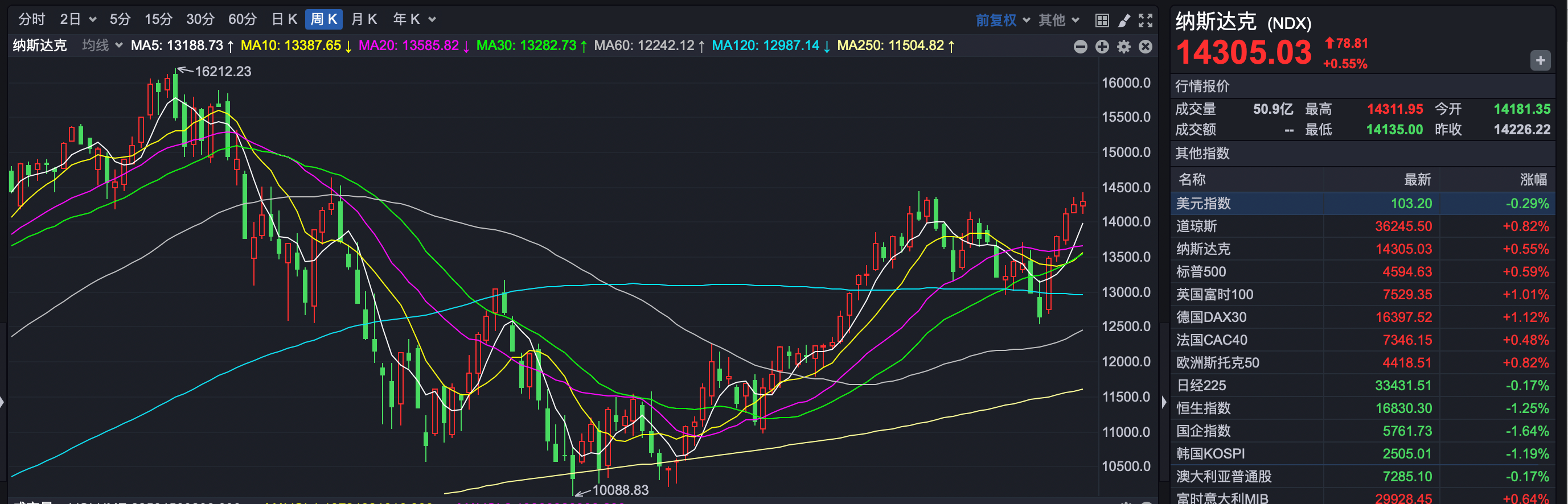Image resolution: width=1568 pixels, height=504 pixels.
Task: Open the chart layout grid icon
Action: pyautogui.click(x=1102, y=20)
